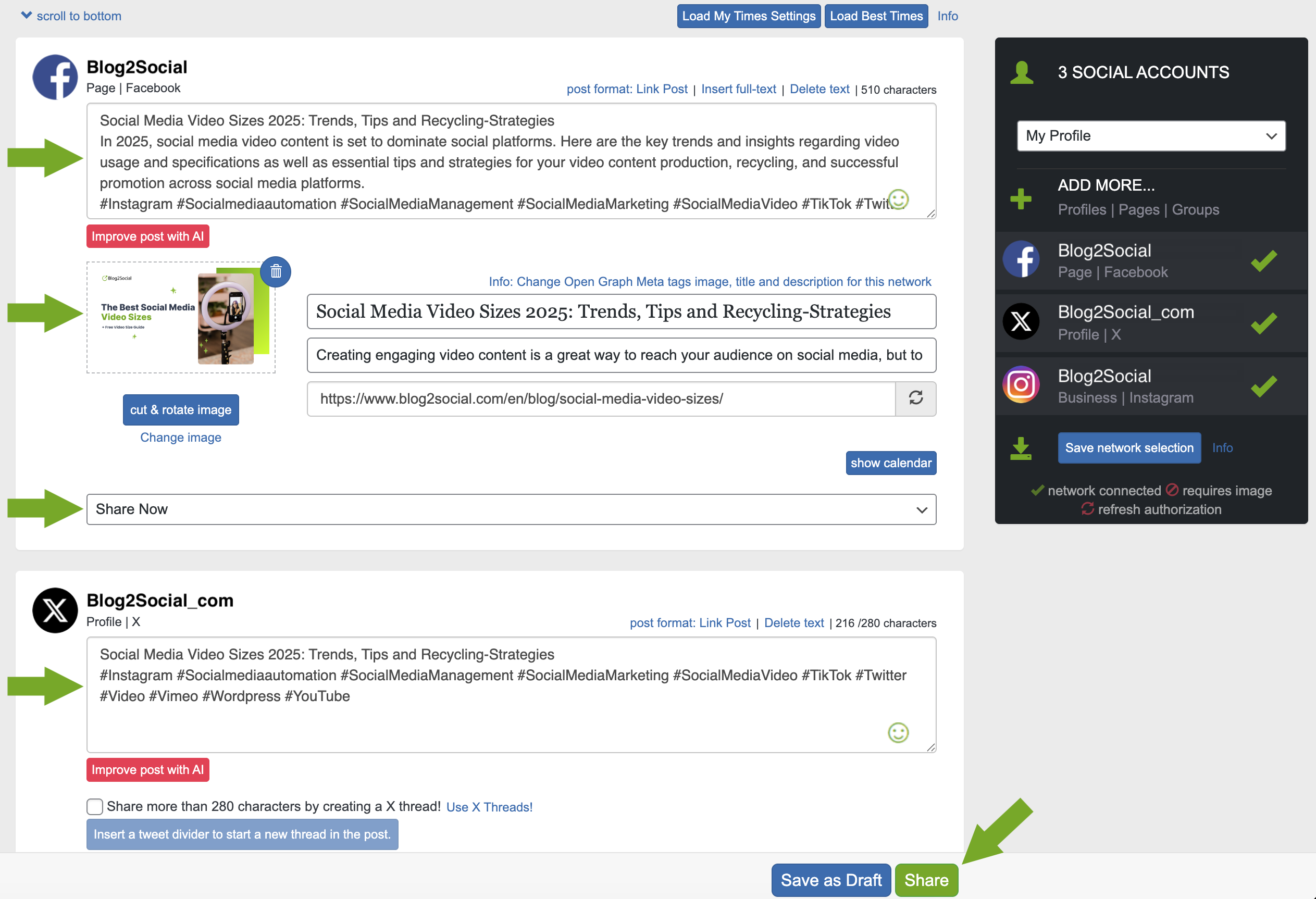Click Insert a tweet divider button
This screenshot has width=1316, height=899.
[x=242, y=834]
